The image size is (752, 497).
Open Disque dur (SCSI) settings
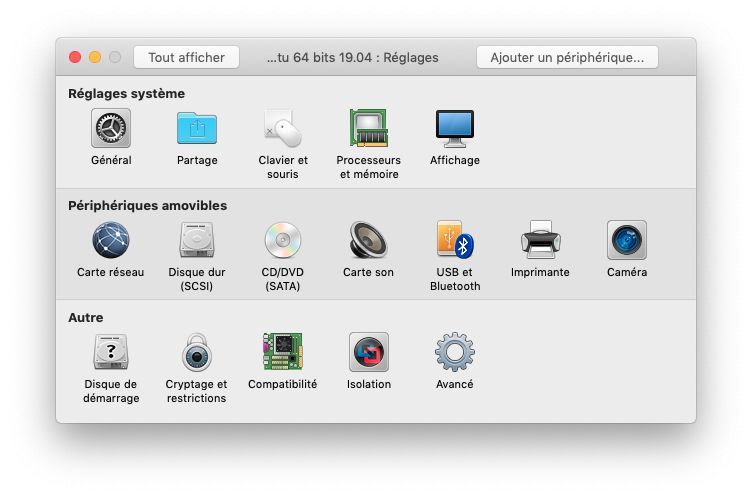197,240
